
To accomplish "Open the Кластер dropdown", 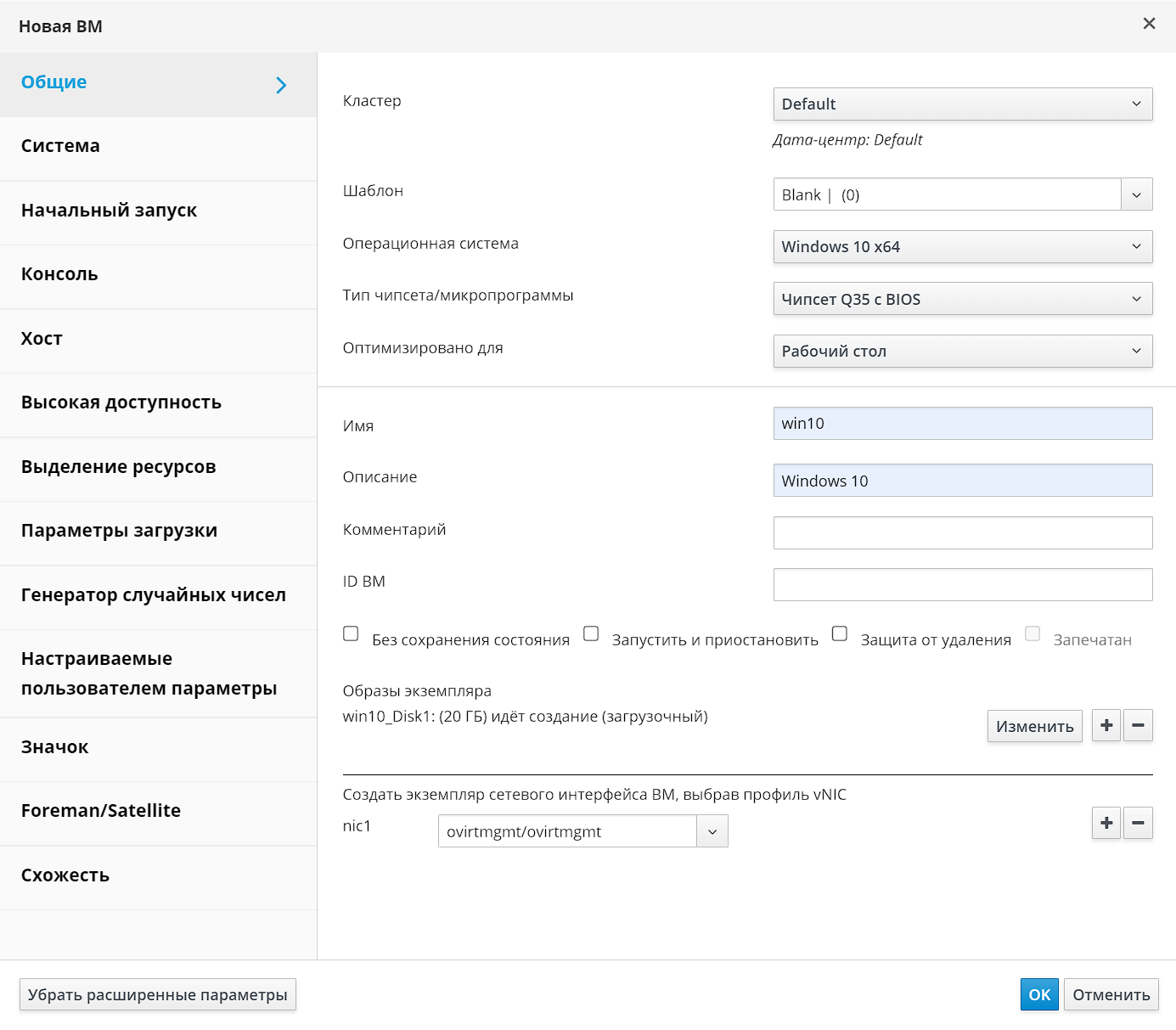I will 962,104.
